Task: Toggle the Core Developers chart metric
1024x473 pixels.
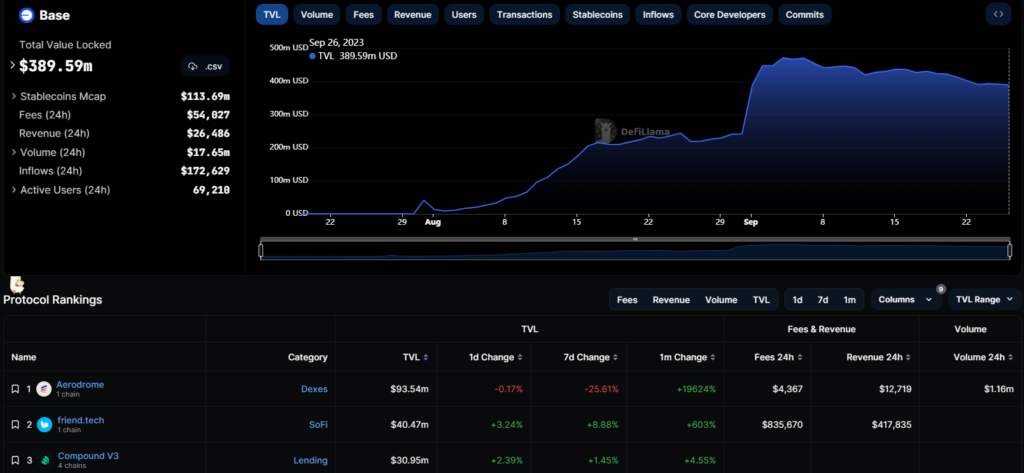Action: (x=730, y=15)
